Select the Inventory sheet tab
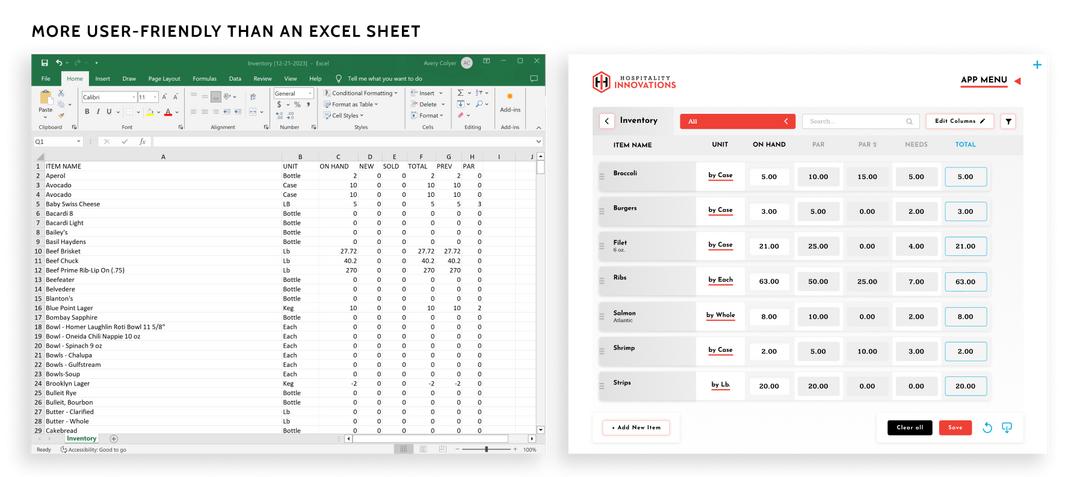1080x477 pixels. pos(81,438)
